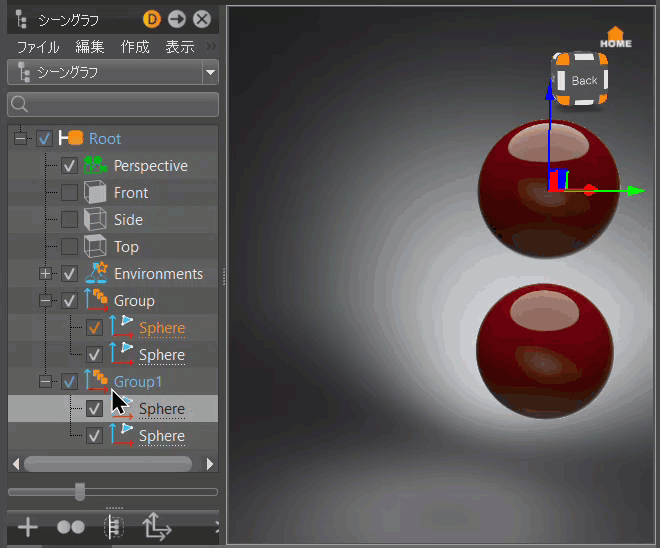Screen dimensions: 660x548
Task: Toggle the Group visibility checkbox
Action: point(69,301)
